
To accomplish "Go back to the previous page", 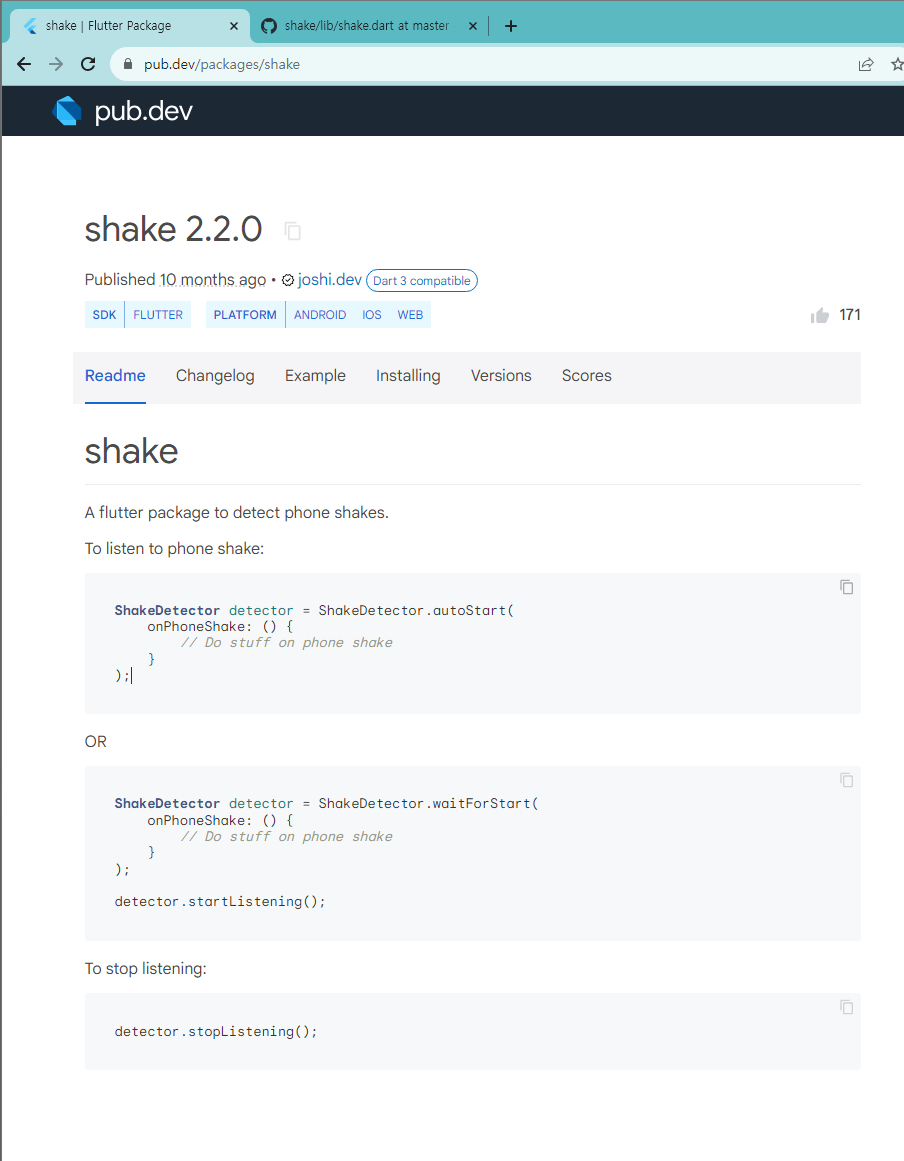I will [24, 64].
